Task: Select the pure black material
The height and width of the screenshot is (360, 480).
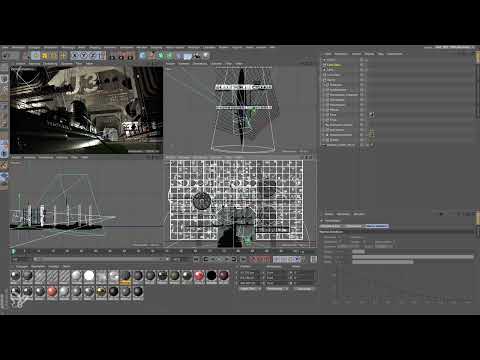Action: click(211, 276)
